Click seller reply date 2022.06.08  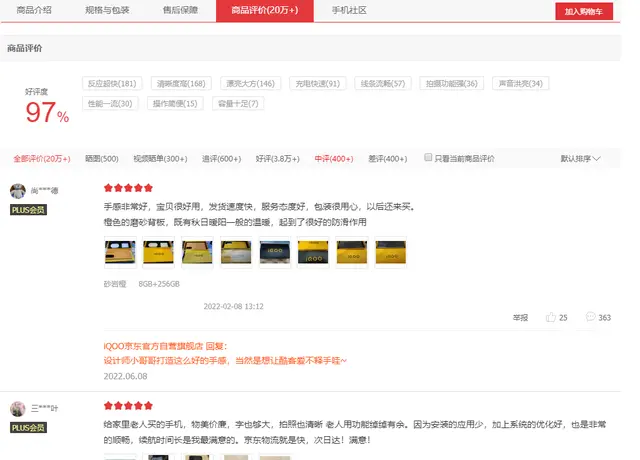click(x=125, y=376)
